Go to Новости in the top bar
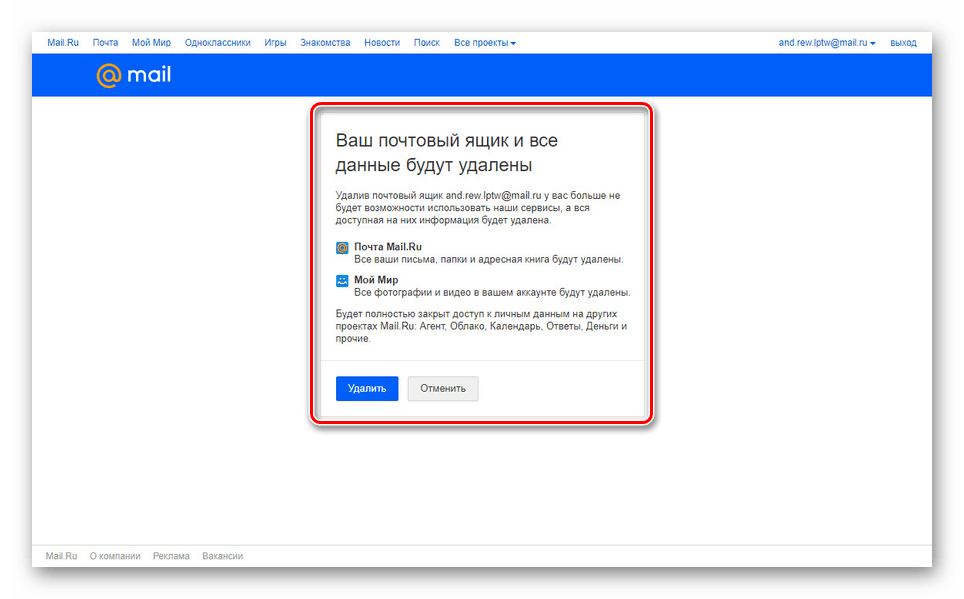This screenshot has height=599, width=964. [x=382, y=43]
